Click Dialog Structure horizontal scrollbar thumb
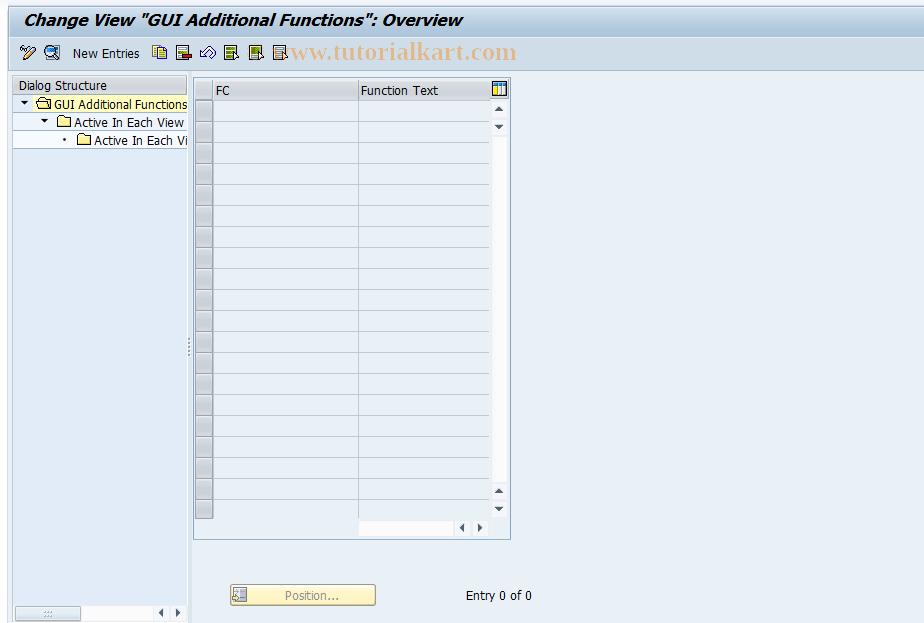 click(48, 614)
